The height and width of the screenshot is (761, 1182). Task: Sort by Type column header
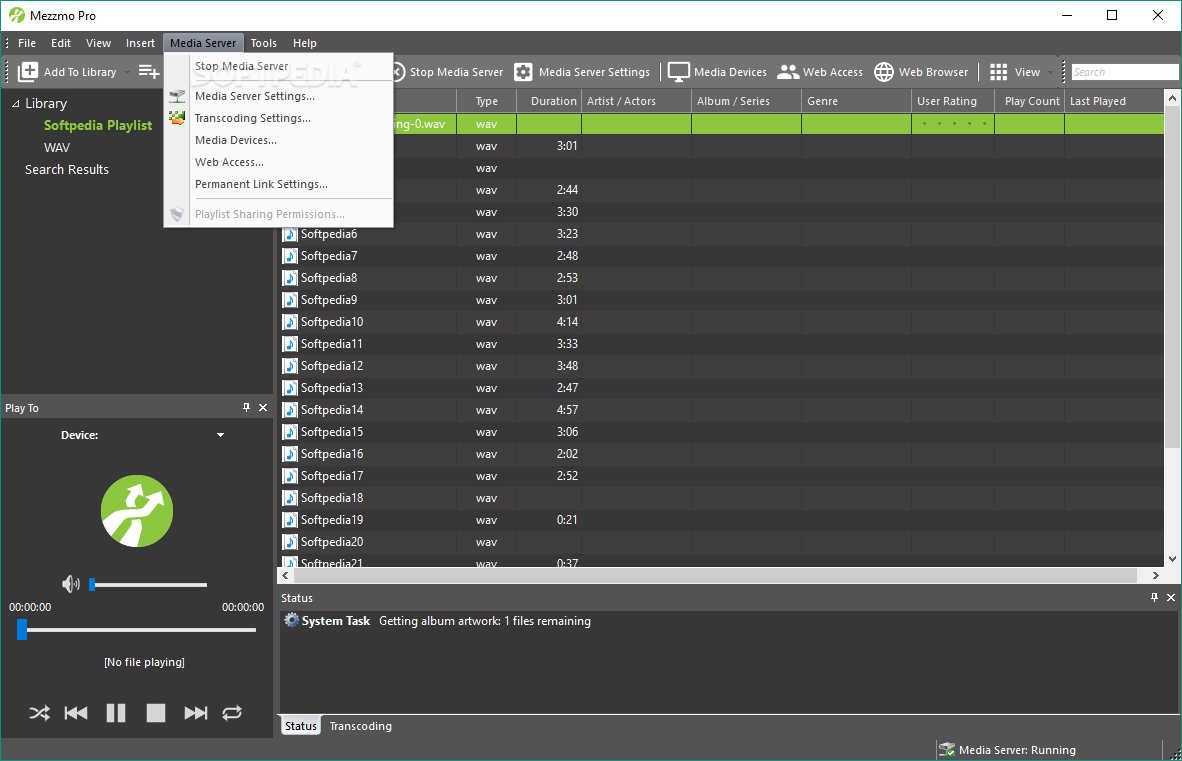click(487, 101)
